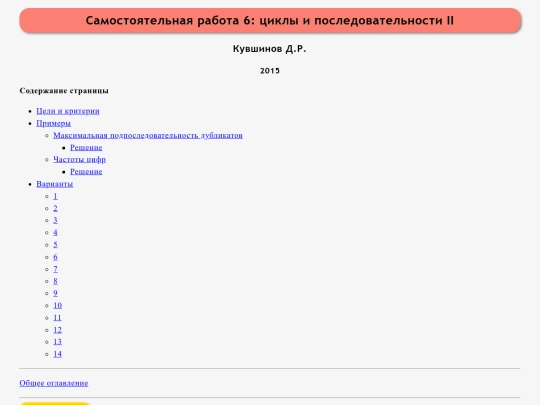Follow the 'Общее оглавление' link

point(54,383)
